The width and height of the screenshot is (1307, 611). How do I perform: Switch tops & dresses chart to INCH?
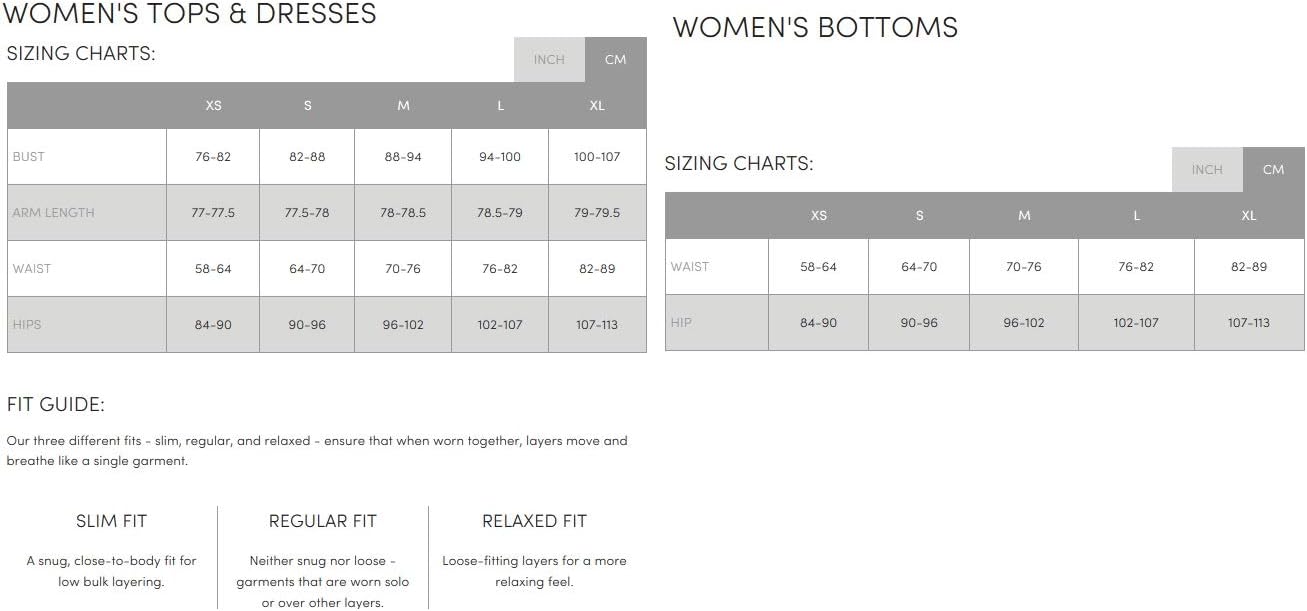pos(549,60)
